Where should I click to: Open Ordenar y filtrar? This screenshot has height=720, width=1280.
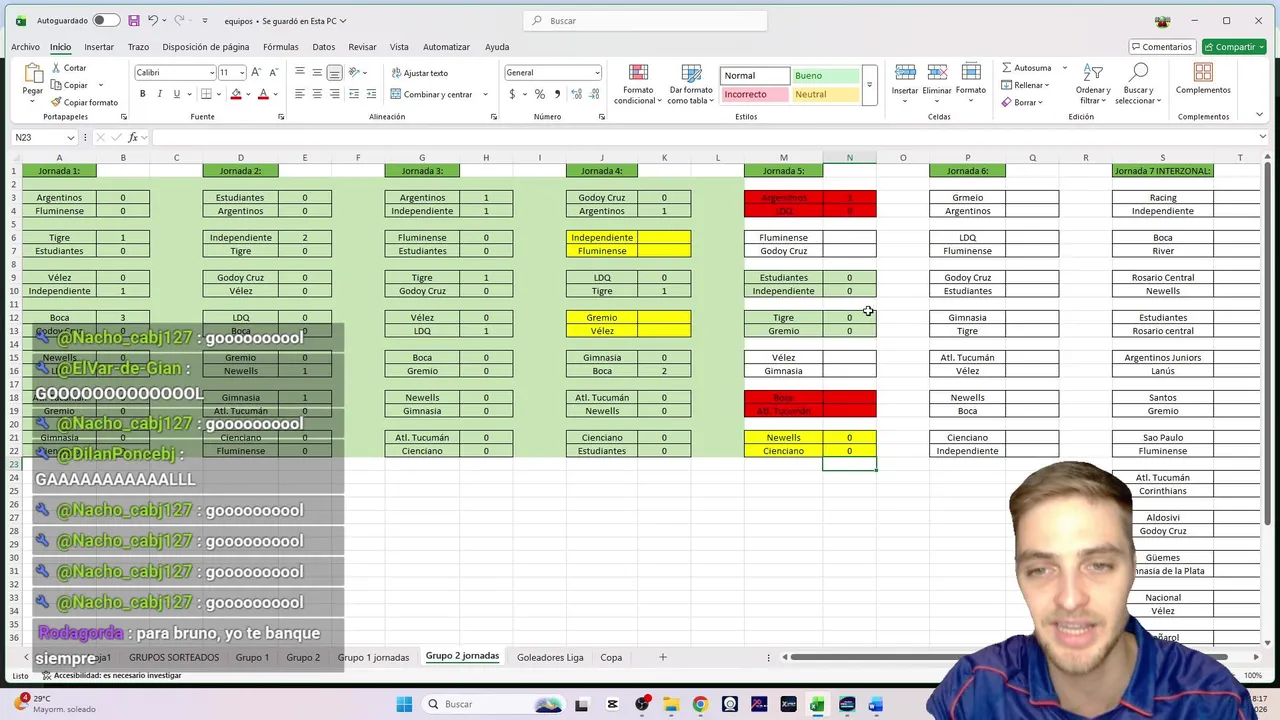pyautogui.click(x=1093, y=84)
